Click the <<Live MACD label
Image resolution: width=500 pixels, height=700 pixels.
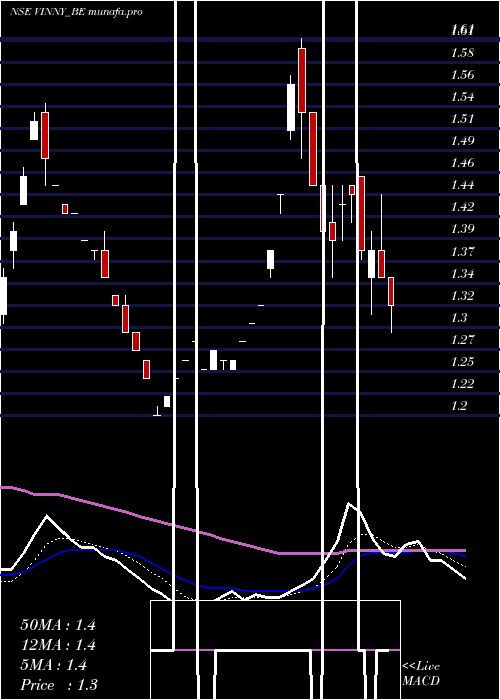pos(421,674)
